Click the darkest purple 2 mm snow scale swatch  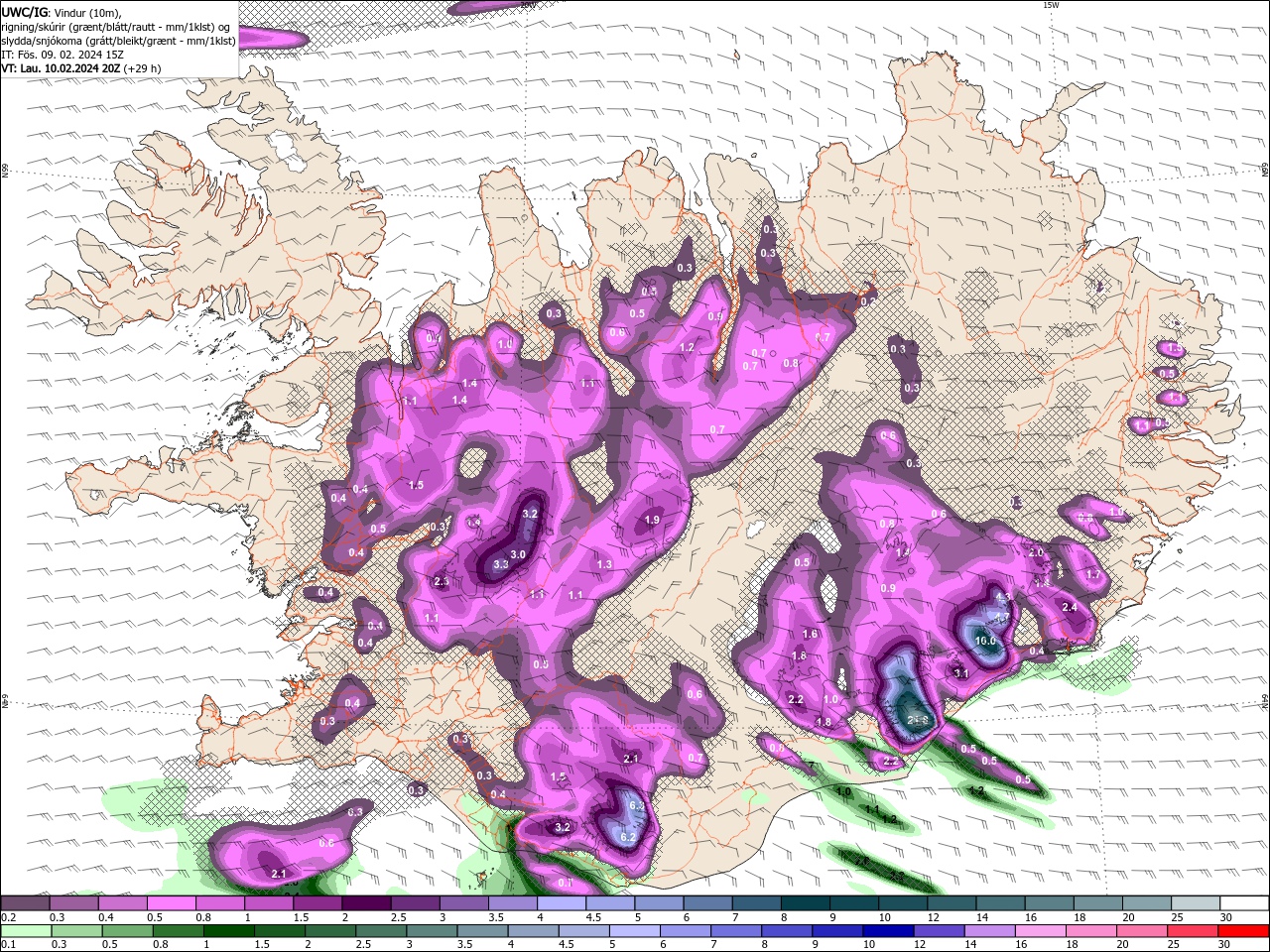pos(365,903)
